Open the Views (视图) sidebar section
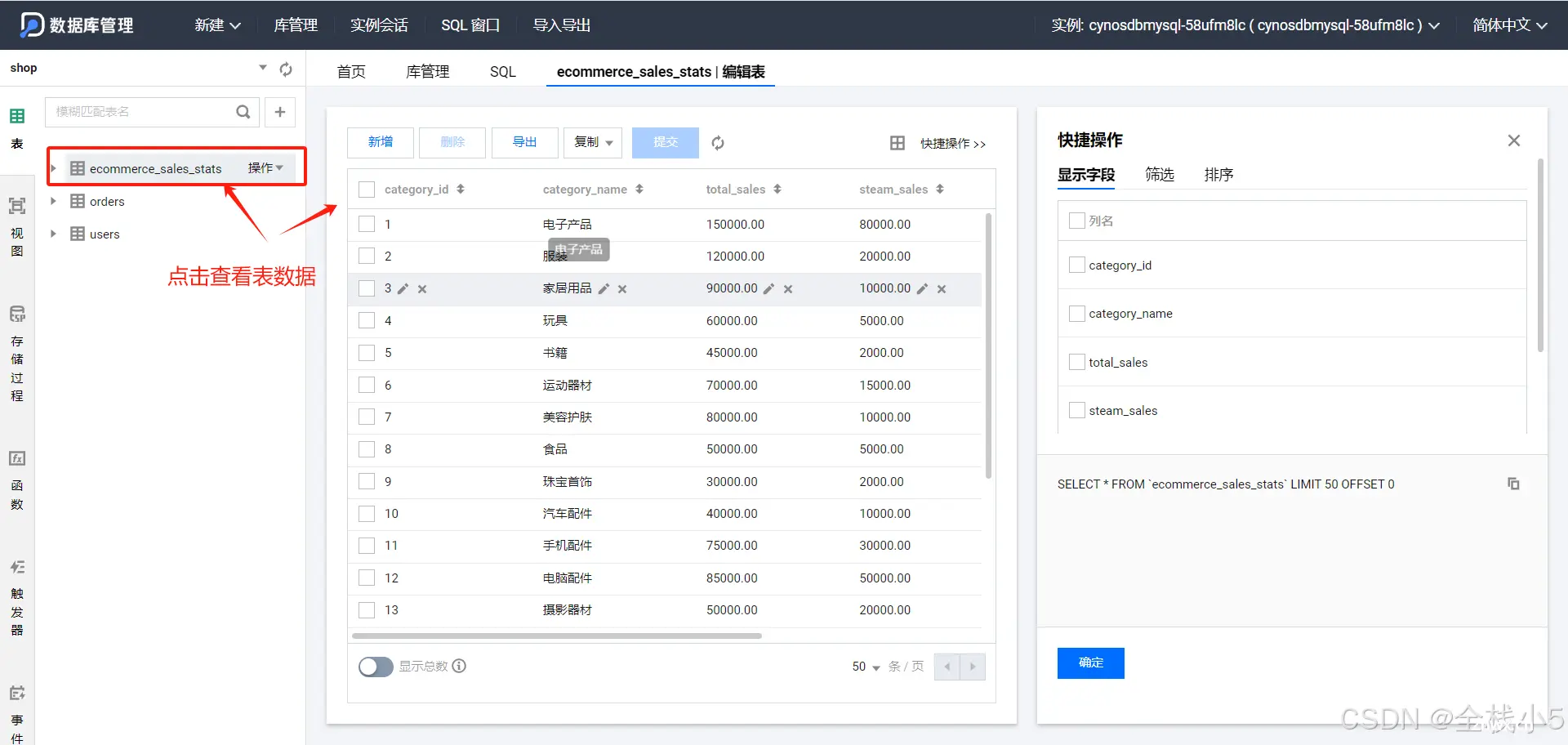The image size is (1568, 745). [x=17, y=227]
